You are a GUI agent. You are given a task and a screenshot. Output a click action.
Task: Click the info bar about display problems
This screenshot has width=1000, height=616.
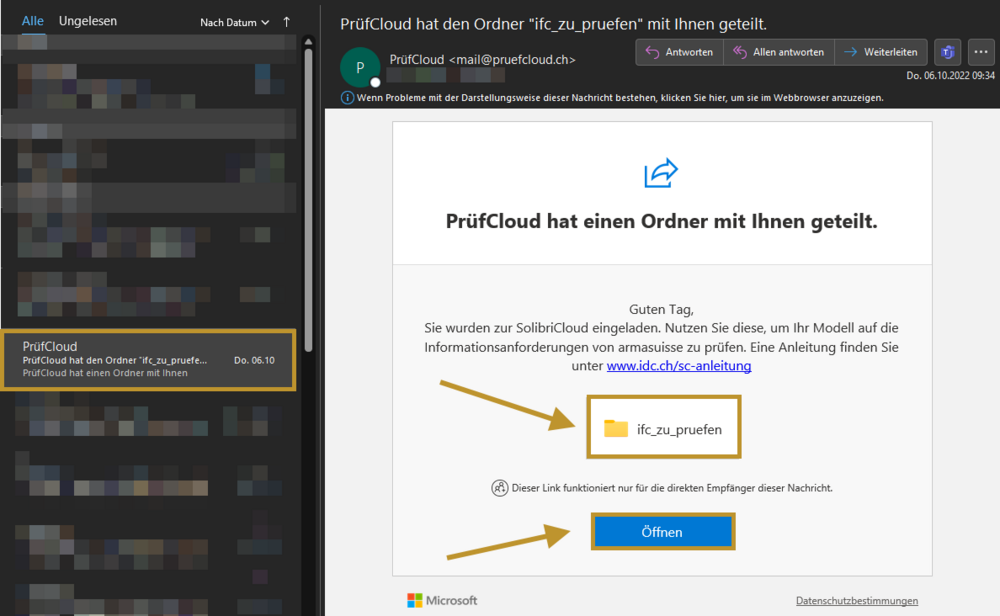612,98
